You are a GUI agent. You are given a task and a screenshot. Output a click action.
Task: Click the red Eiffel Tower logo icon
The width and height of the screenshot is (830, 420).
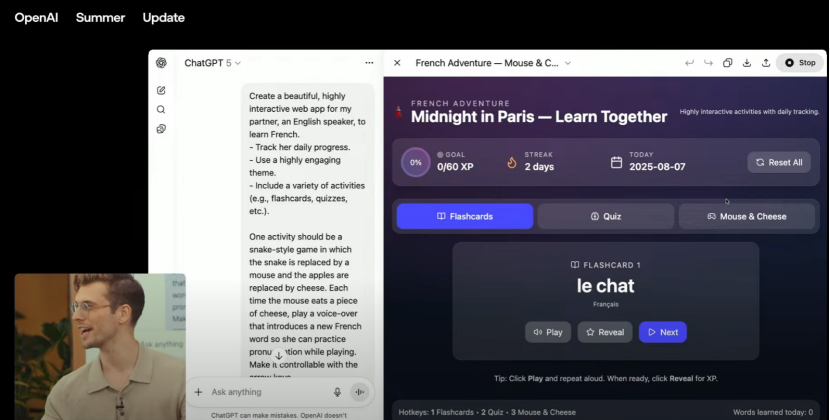(x=399, y=112)
